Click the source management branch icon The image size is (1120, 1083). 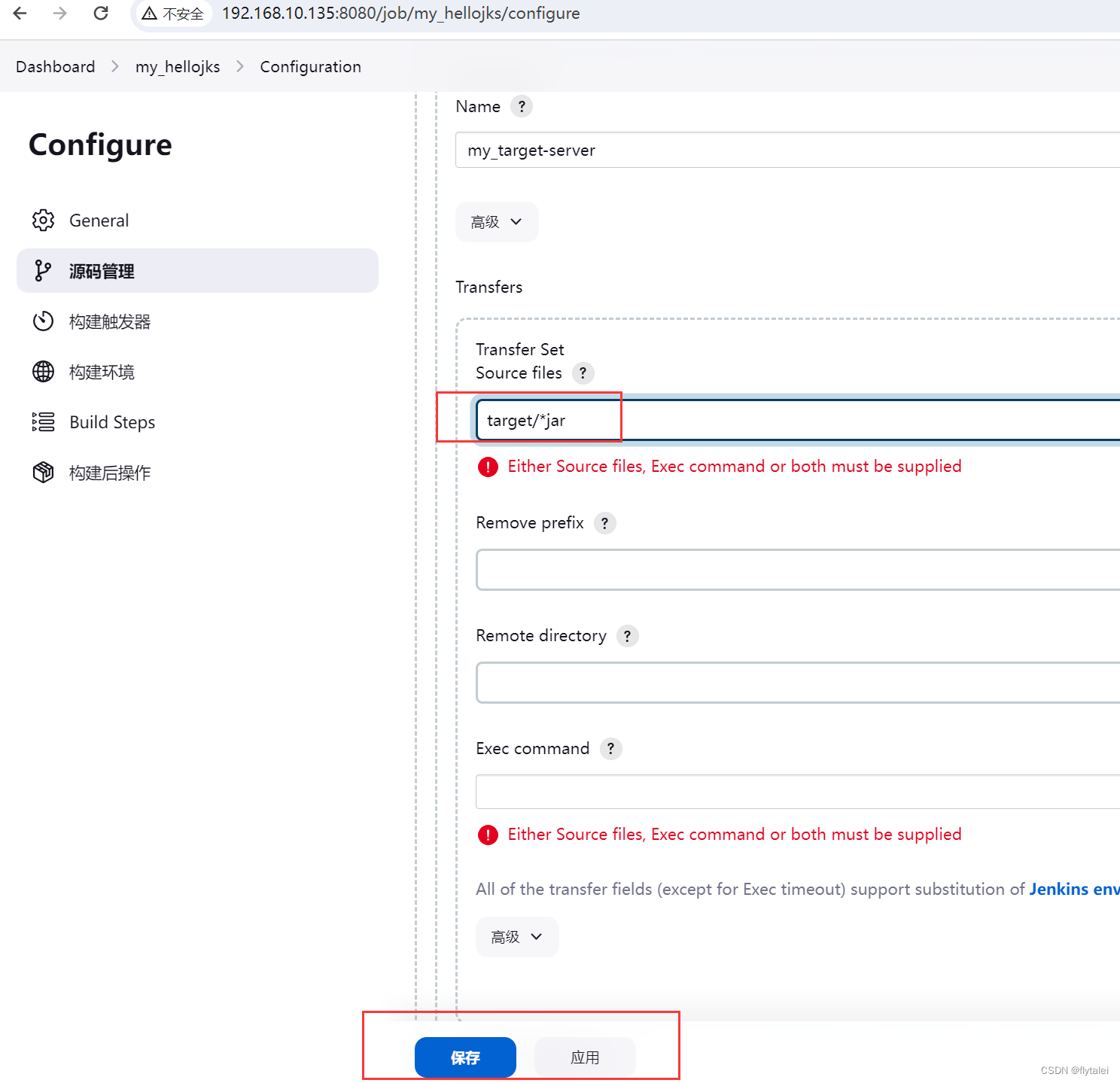point(44,271)
